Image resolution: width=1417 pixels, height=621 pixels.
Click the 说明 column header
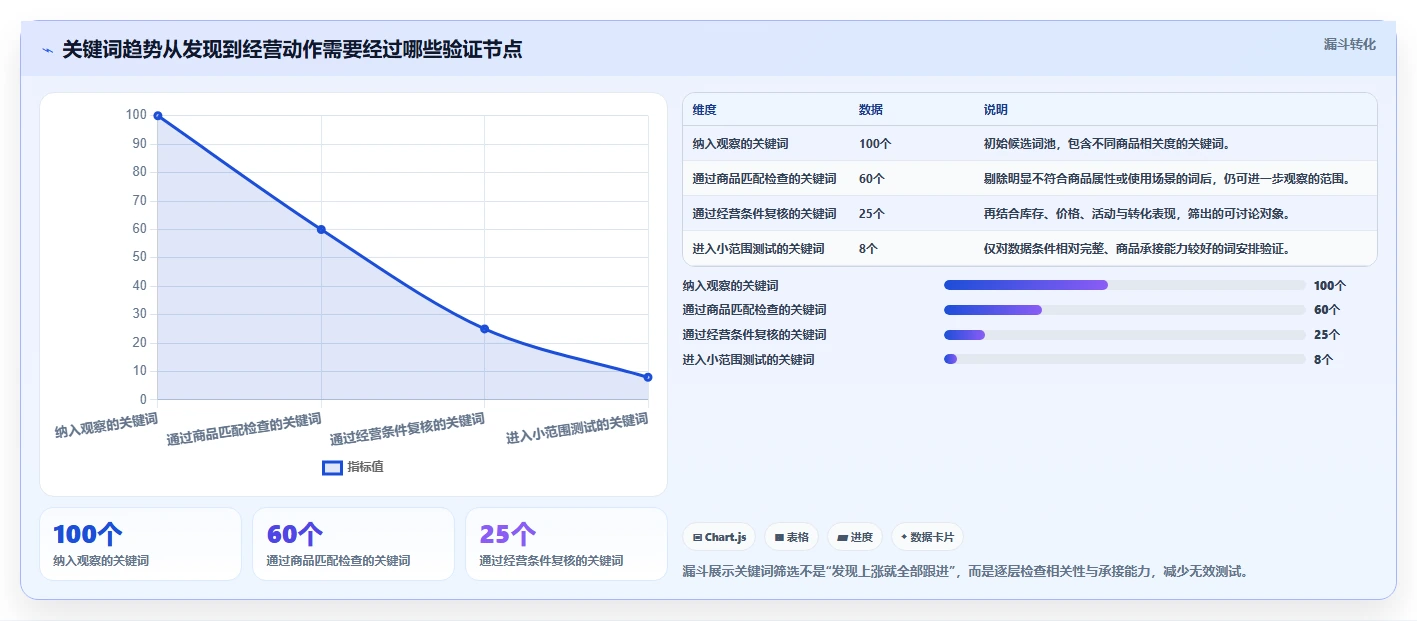click(x=996, y=110)
